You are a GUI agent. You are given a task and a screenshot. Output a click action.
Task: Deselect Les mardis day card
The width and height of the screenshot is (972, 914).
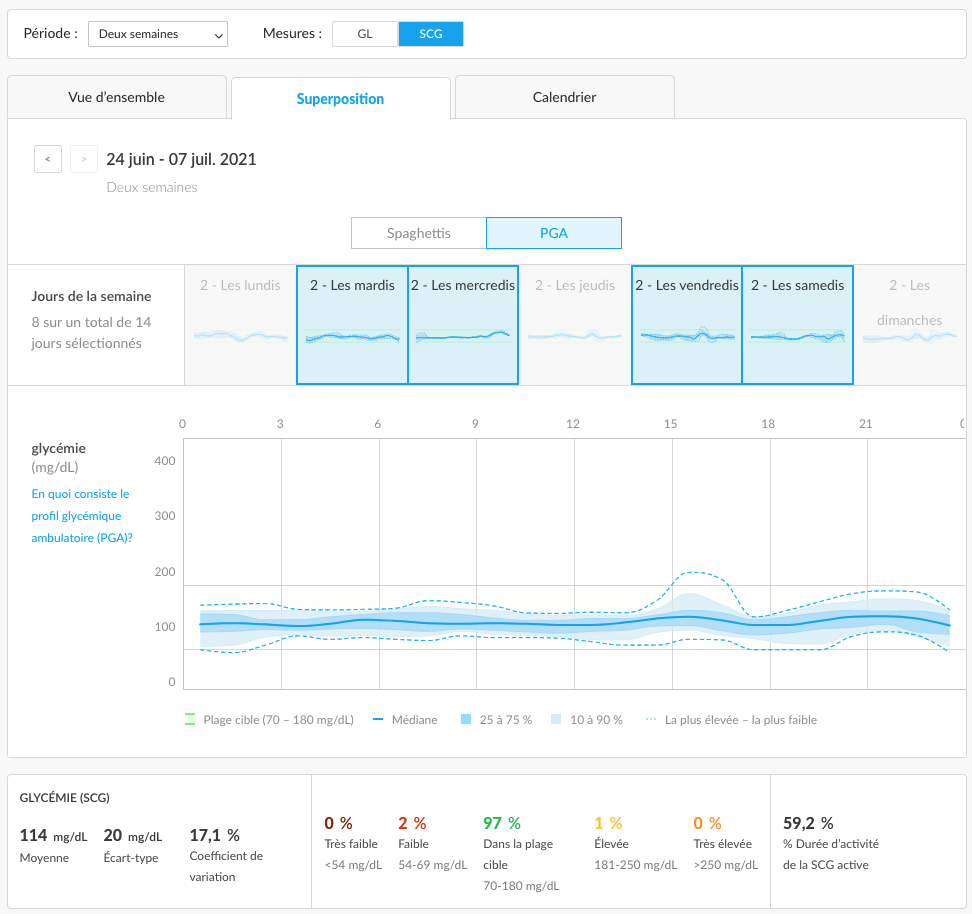tap(352, 325)
